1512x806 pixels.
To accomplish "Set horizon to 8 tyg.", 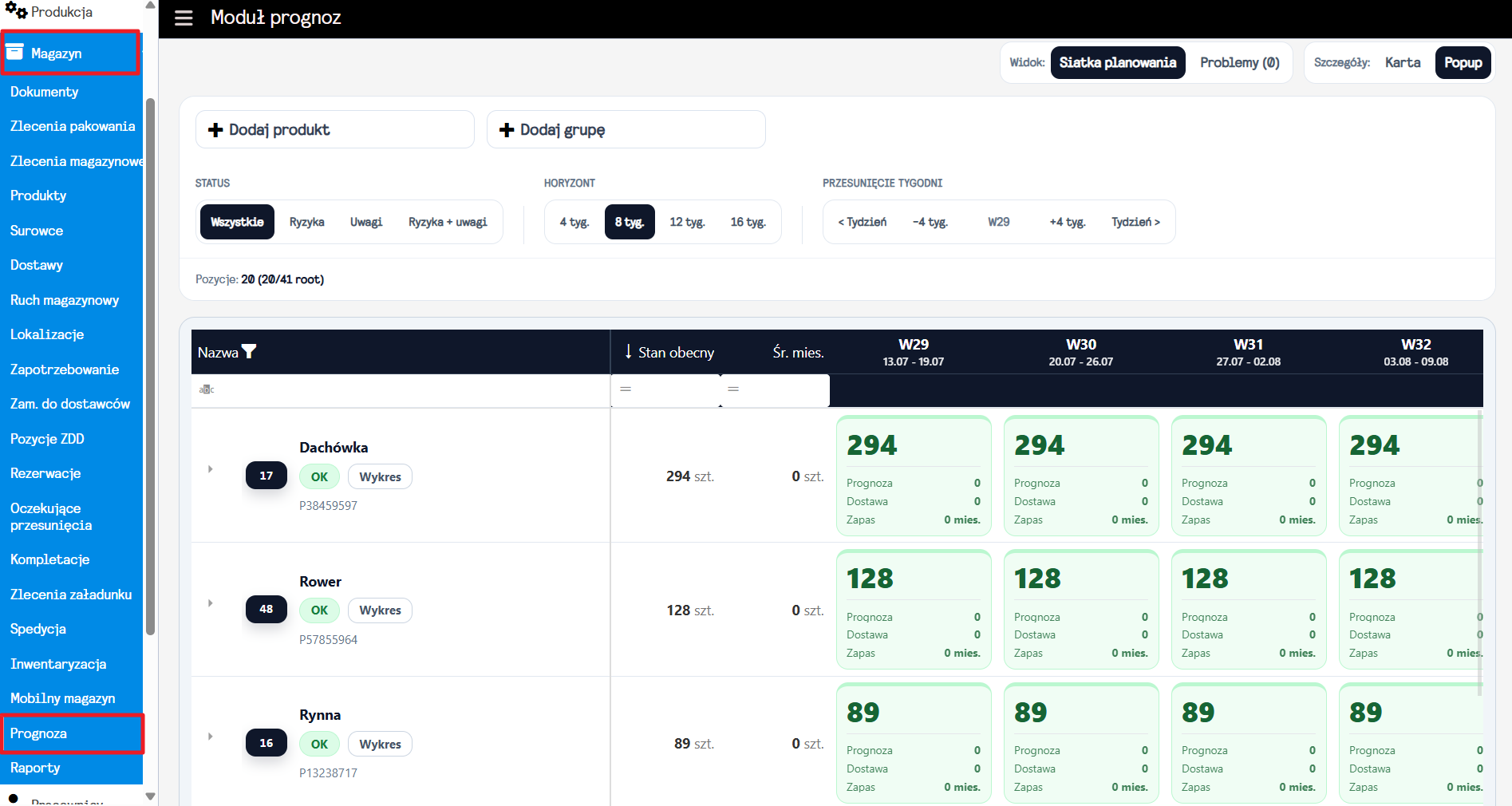I will point(630,222).
